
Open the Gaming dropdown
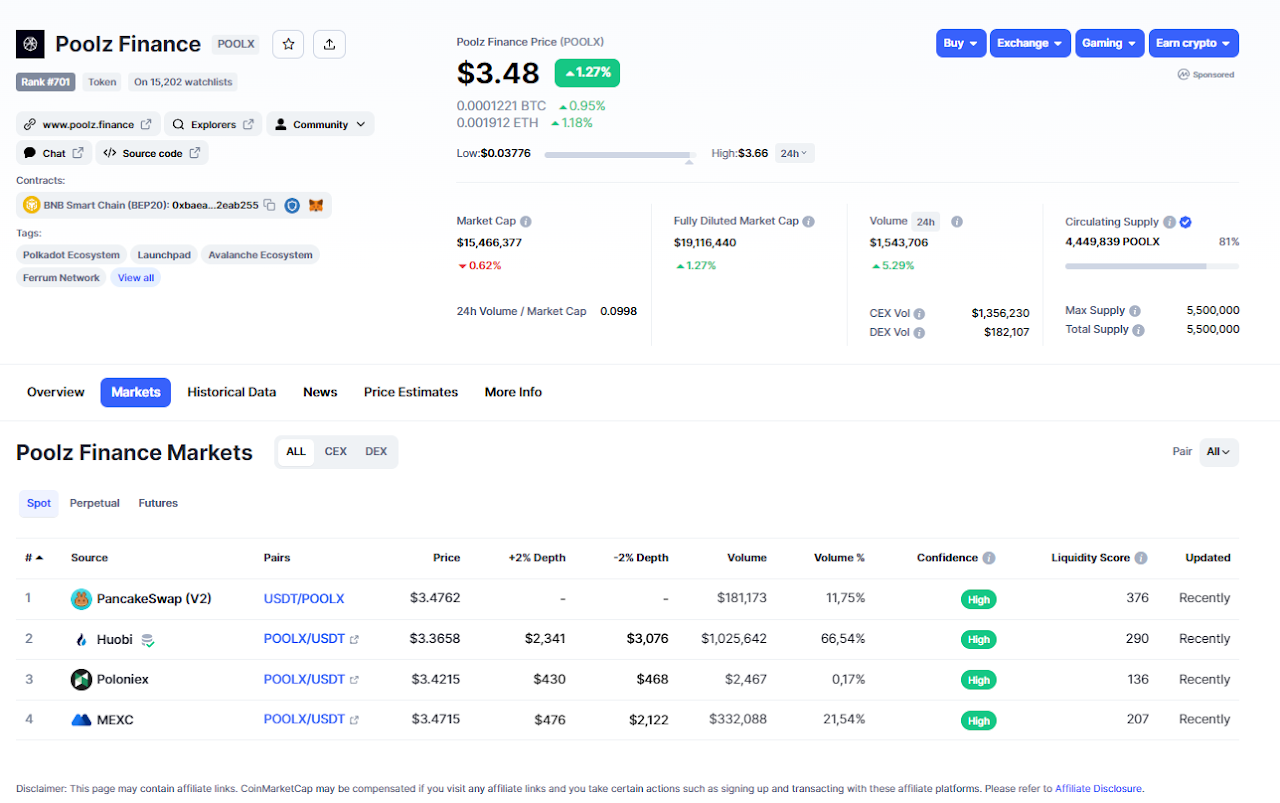point(1110,43)
